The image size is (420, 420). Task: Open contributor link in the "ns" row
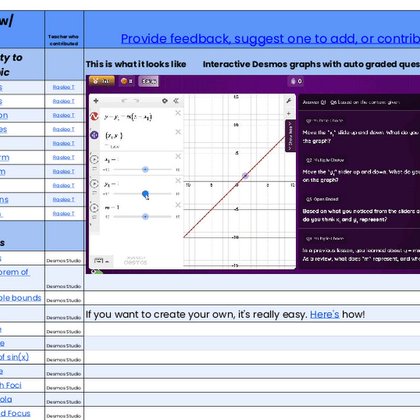pos(64,200)
